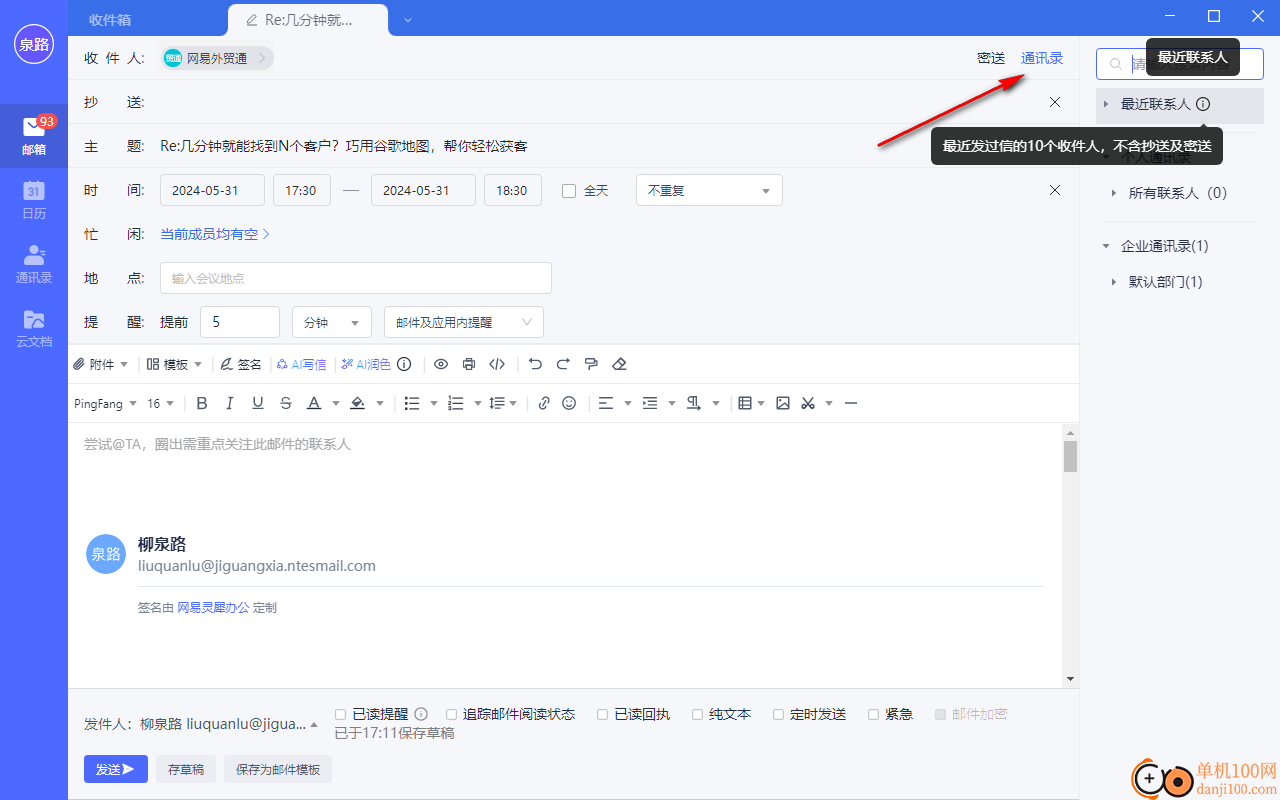The height and width of the screenshot is (800, 1280).
Task: Mark the mail as 紧急 urgent
Action: (873, 714)
